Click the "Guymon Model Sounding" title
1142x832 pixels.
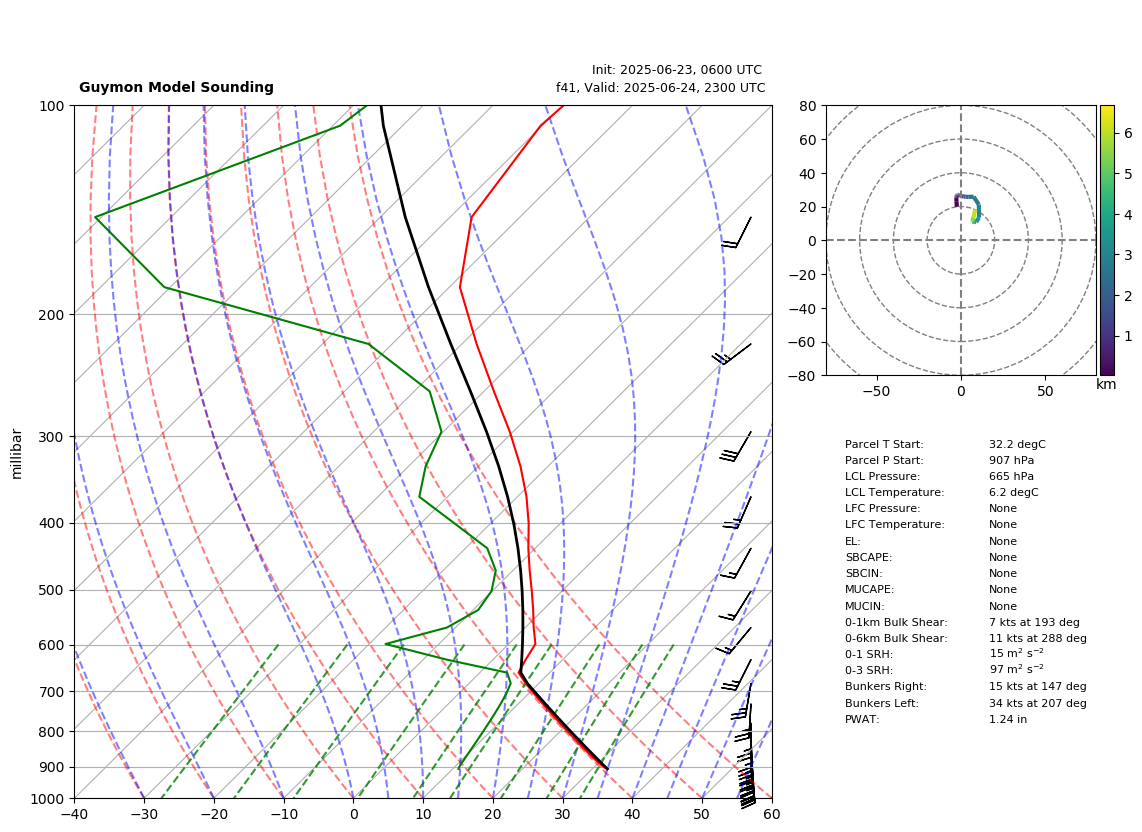coord(176,87)
